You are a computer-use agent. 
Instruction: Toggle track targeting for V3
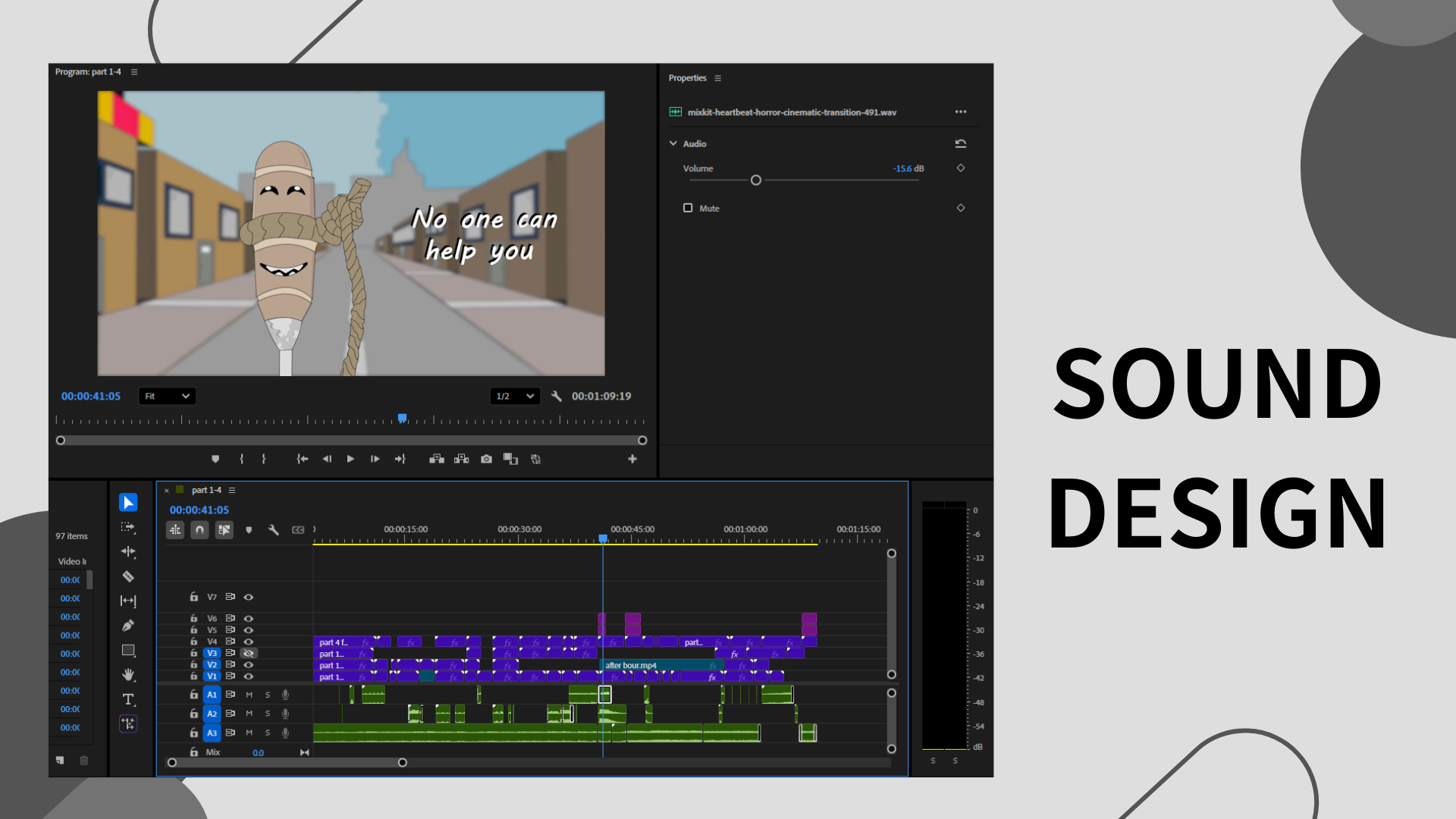[212, 654]
